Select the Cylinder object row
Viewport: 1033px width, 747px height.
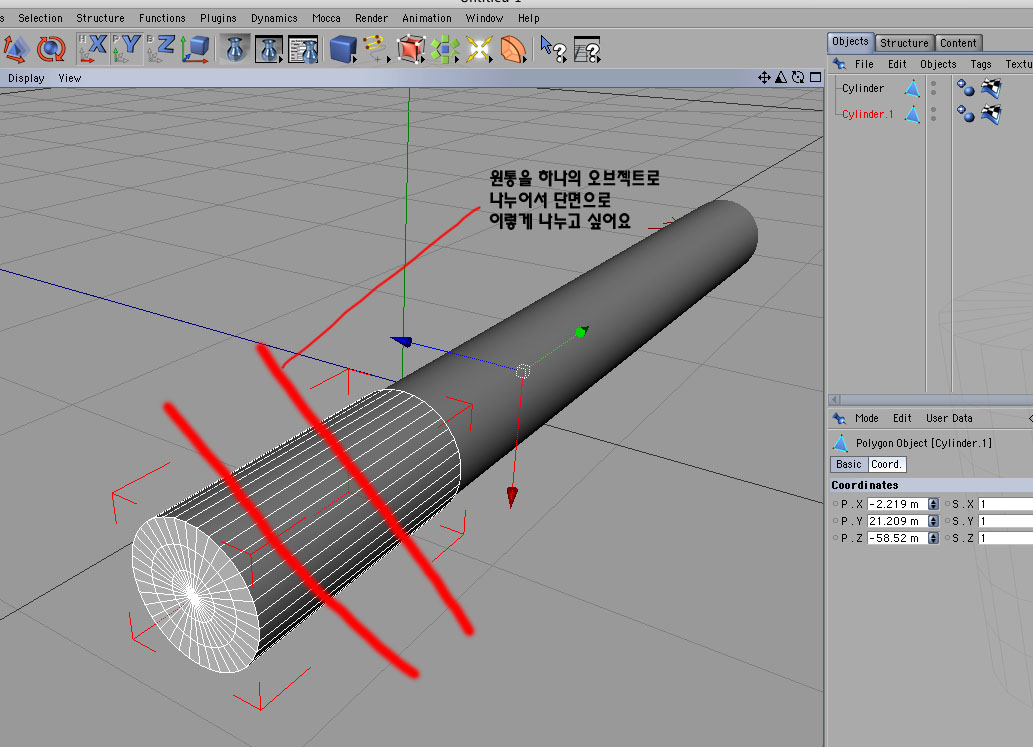pos(863,88)
